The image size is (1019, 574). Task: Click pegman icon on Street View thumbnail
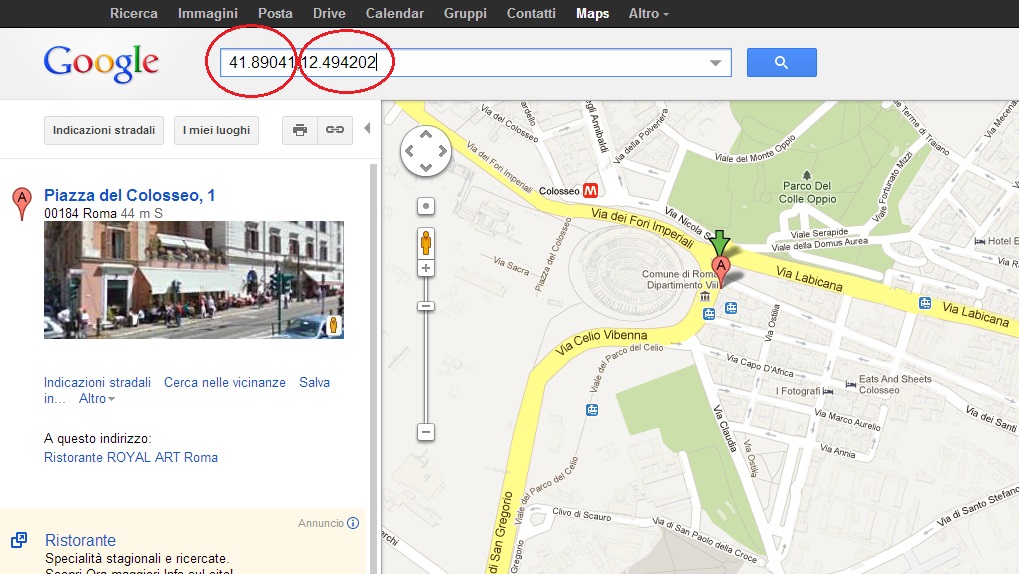[333, 325]
